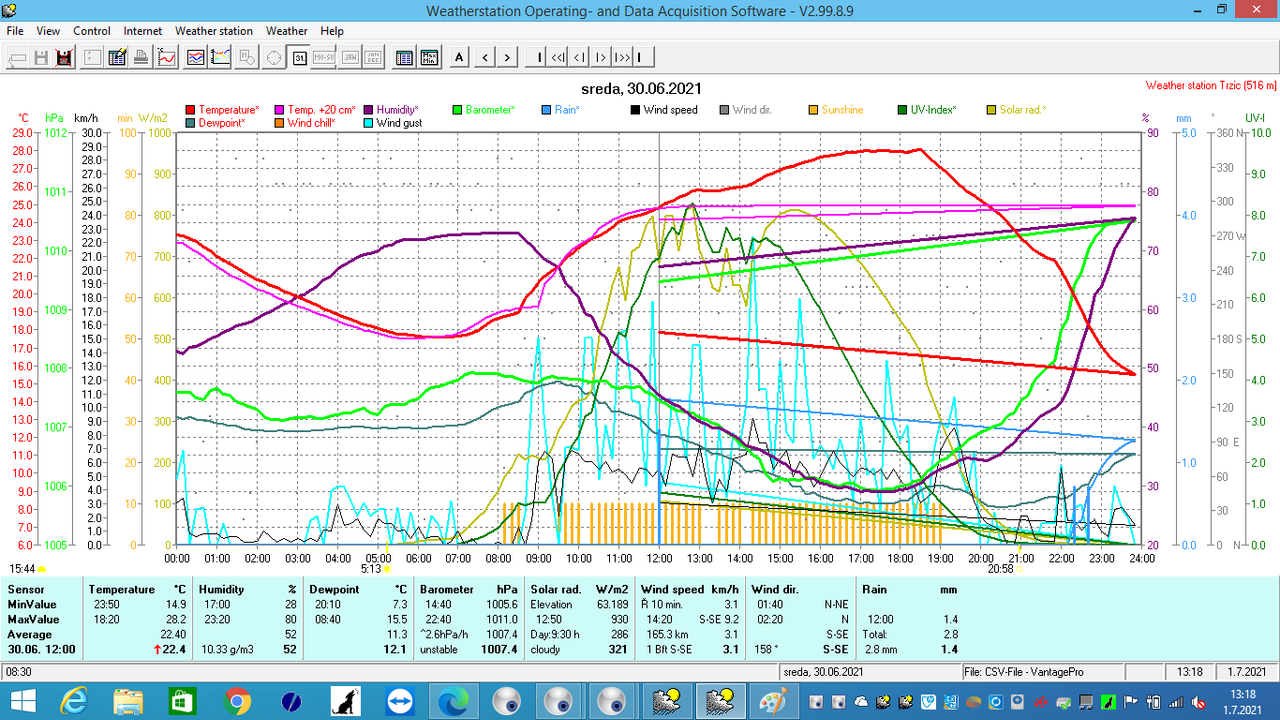Viewport: 1280px width, 720px height.
Task: Open the File menu
Action: [15, 31]
